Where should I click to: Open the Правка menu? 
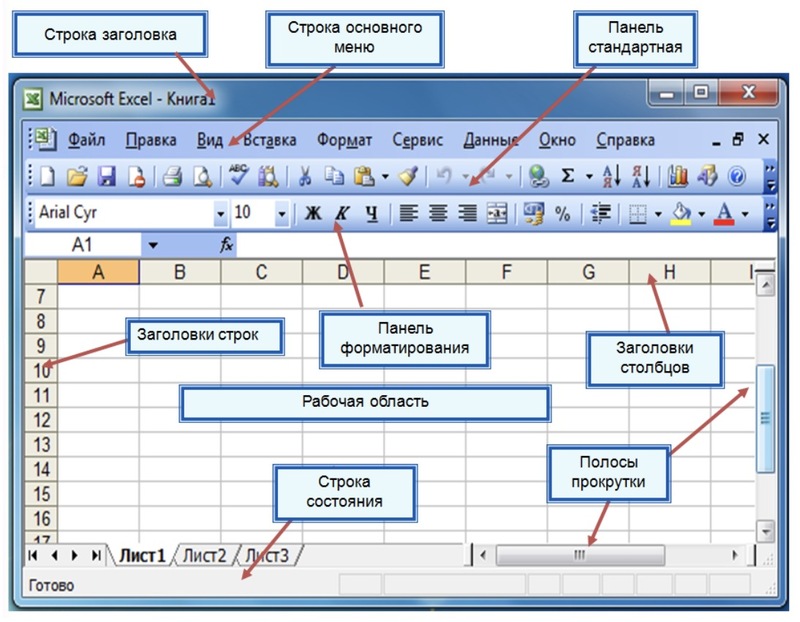tap(151, 140)
